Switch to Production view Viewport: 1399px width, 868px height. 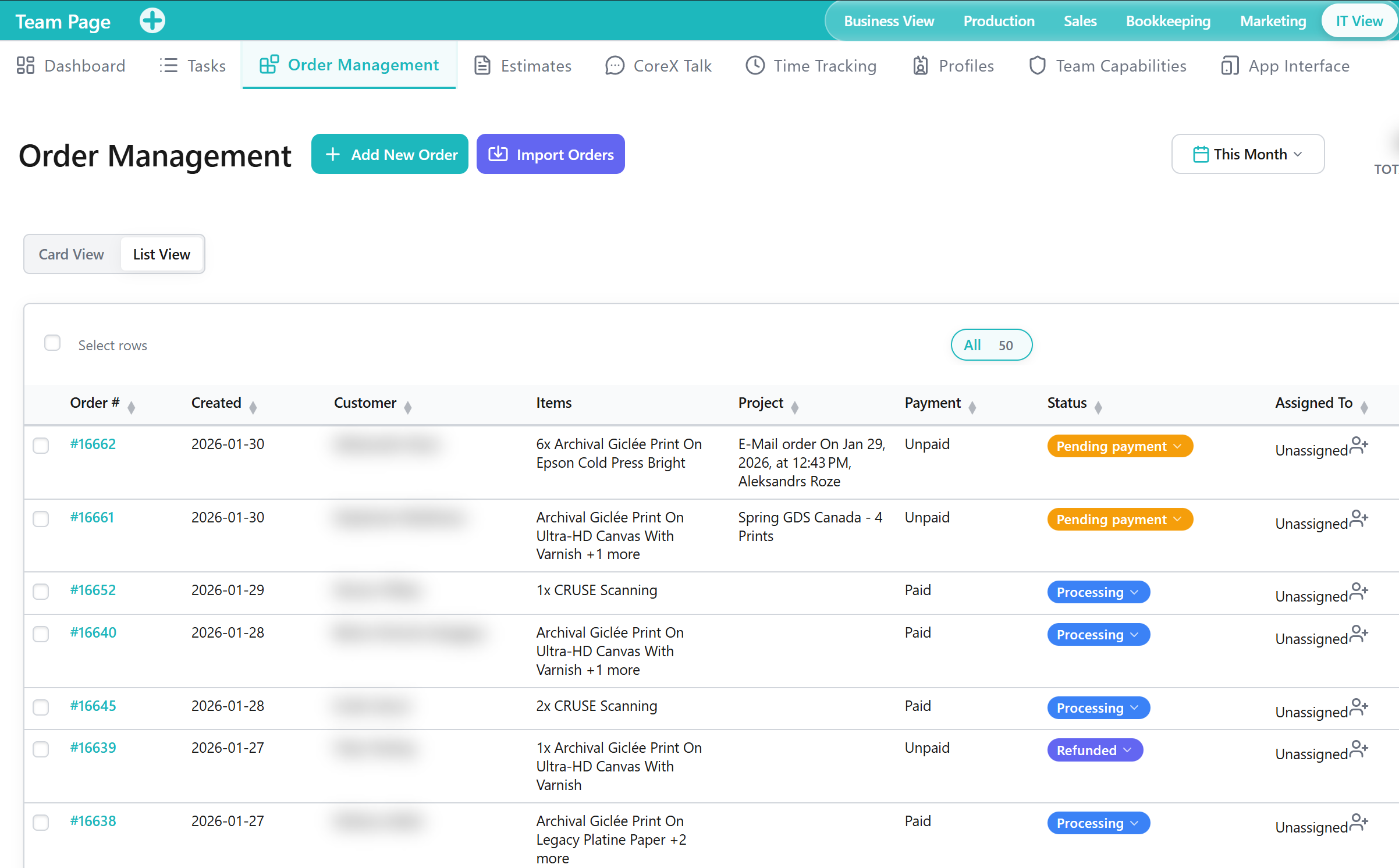999,22
